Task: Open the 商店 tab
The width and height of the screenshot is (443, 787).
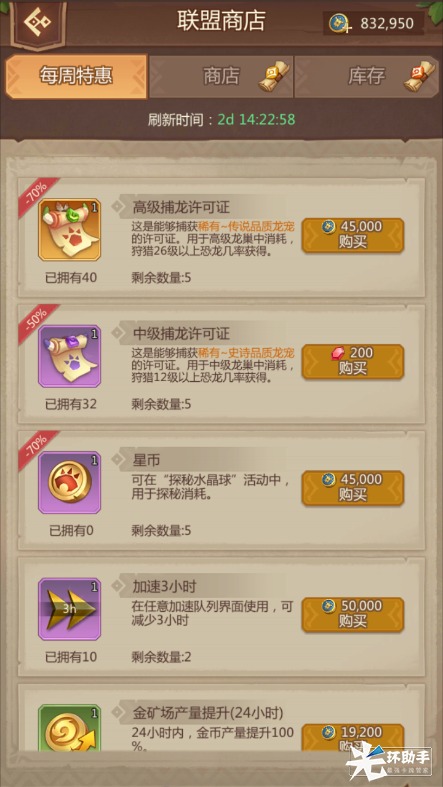Action: click(x=221, y=76)
